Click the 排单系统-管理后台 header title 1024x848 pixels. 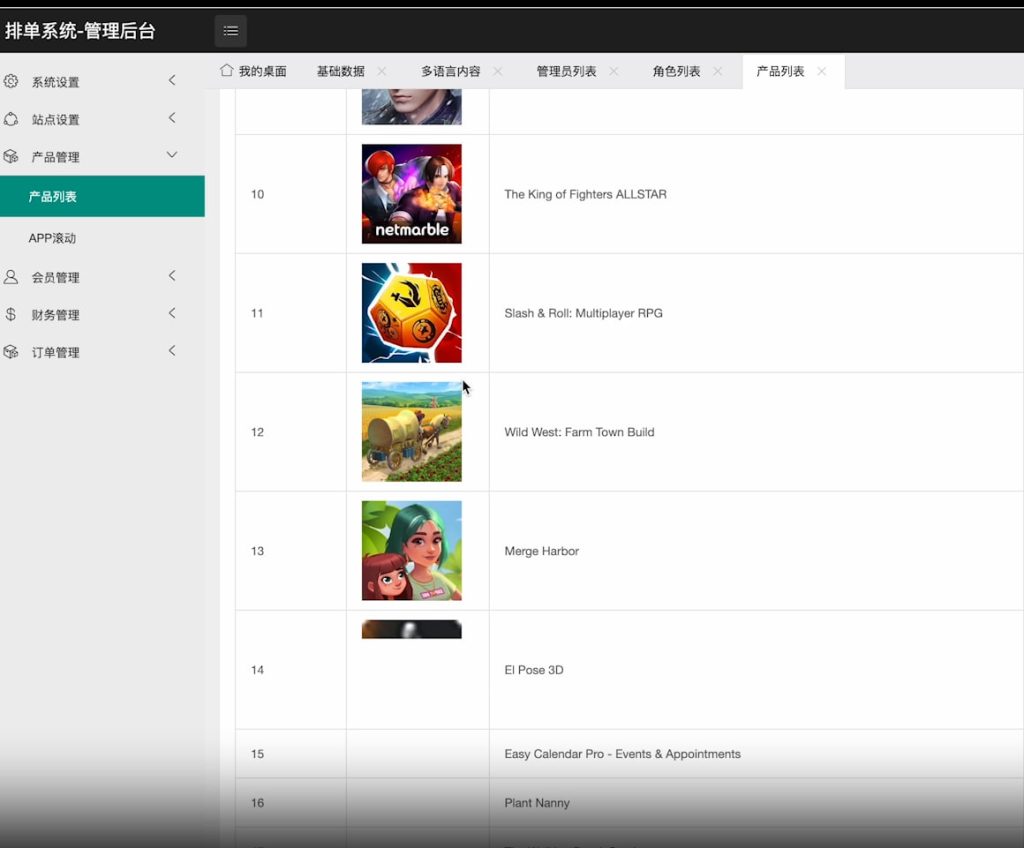click(x=80, y=31)
